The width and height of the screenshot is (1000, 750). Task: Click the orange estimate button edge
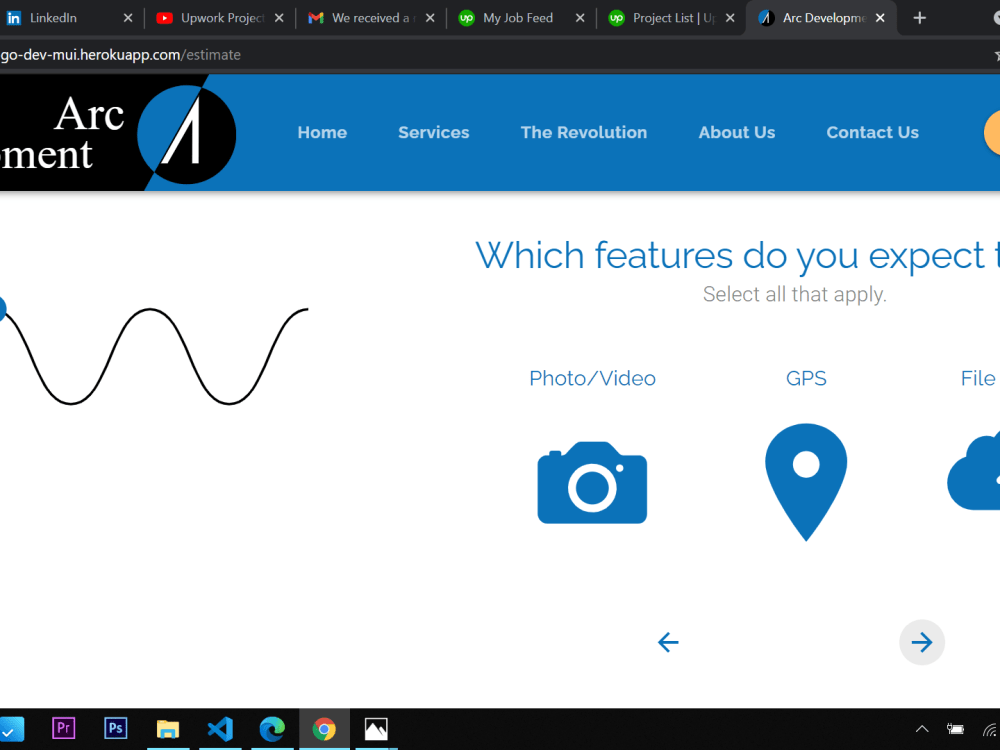[992, 133]
